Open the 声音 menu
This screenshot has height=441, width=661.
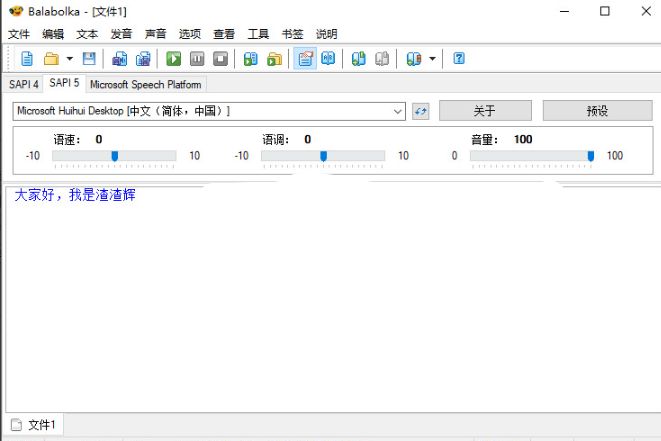coord(156,34)
